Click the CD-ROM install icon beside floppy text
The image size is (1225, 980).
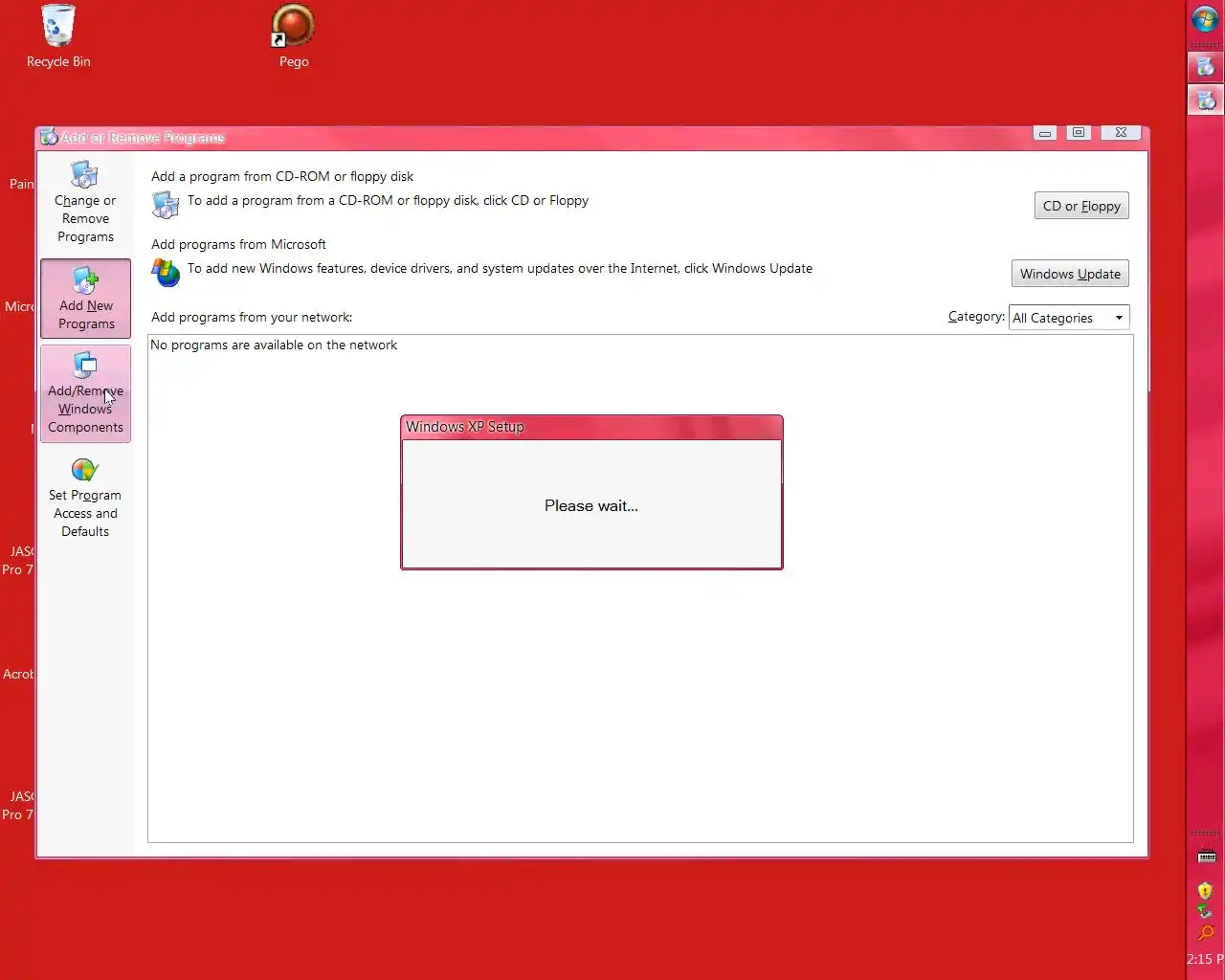pos(166,205)
